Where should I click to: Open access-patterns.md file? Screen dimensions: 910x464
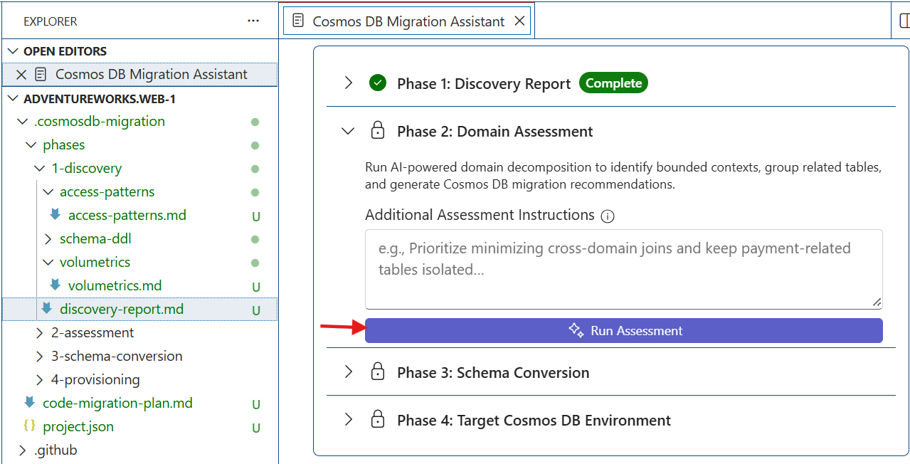coord(127,215)
